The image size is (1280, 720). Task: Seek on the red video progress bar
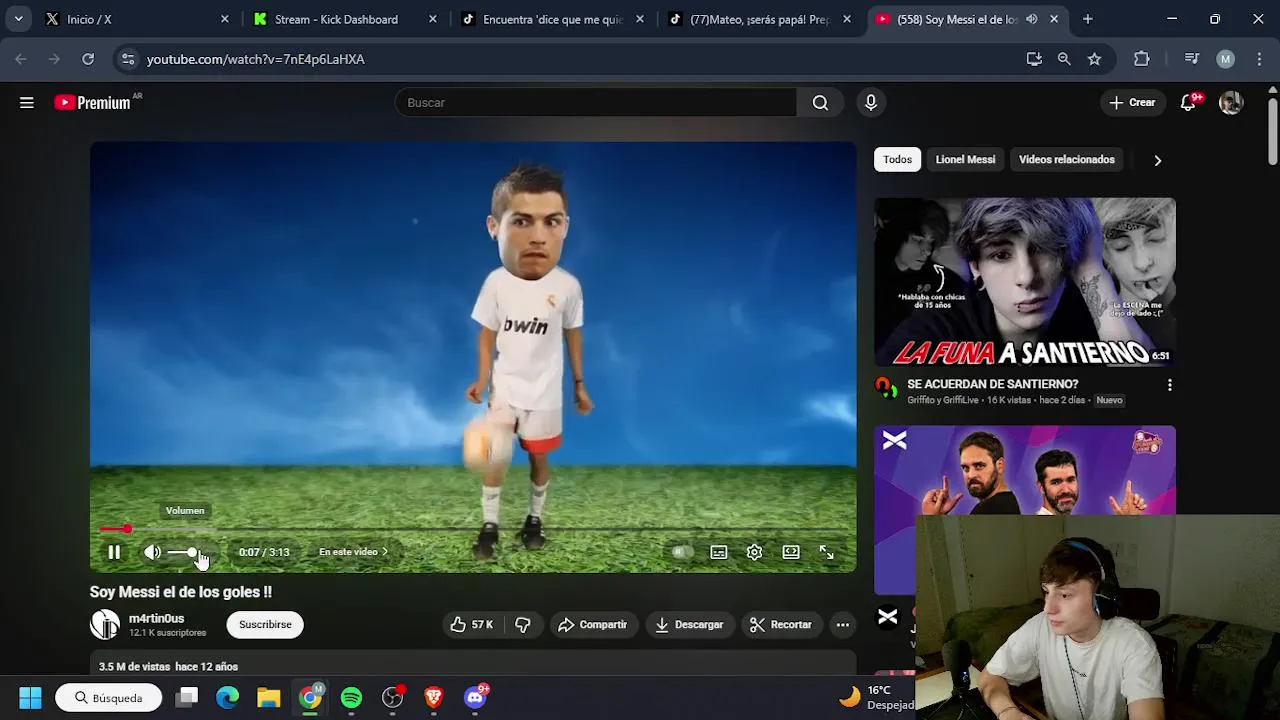point(473,529)
